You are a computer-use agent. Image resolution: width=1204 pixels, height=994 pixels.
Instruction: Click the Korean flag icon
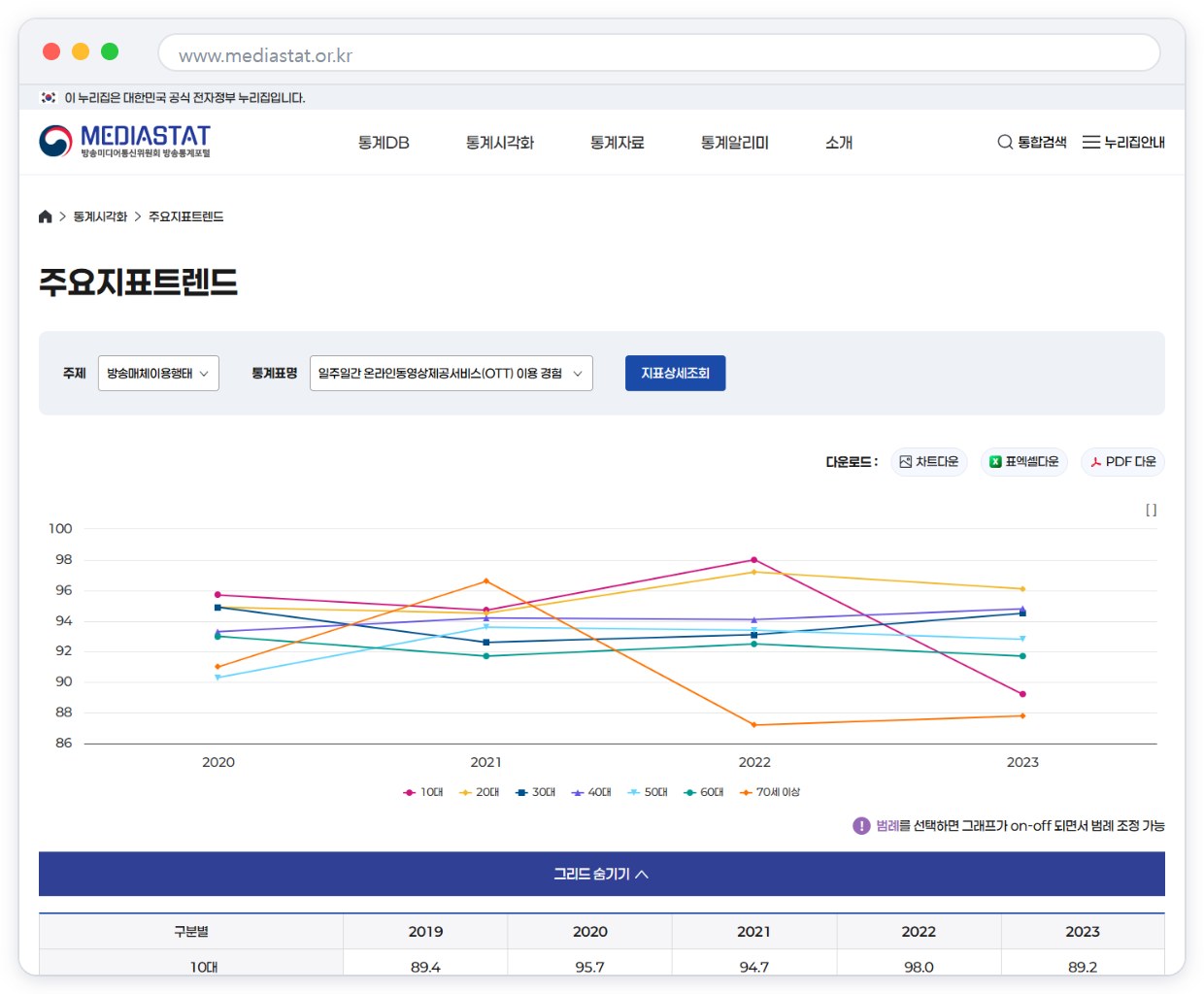point(49,98)
